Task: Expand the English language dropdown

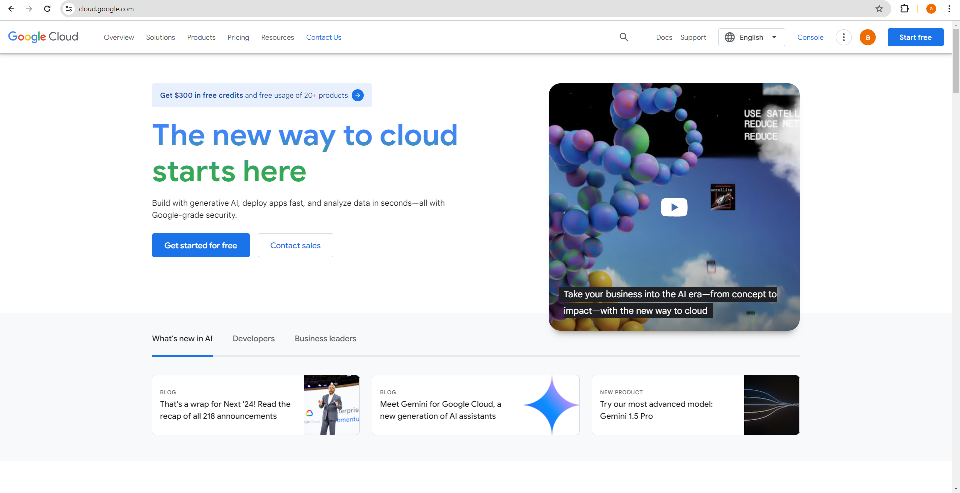Action: [x=751, y=37]
